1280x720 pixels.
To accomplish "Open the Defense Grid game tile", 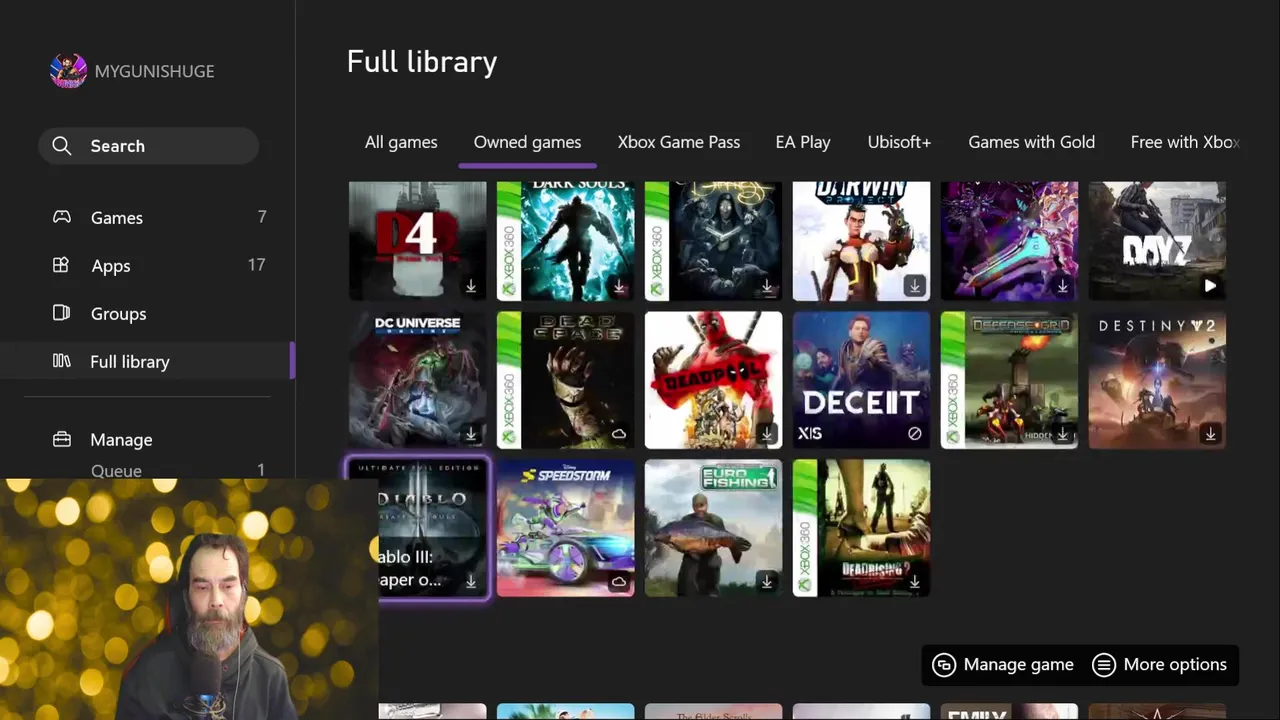I will click(1009, 380).
